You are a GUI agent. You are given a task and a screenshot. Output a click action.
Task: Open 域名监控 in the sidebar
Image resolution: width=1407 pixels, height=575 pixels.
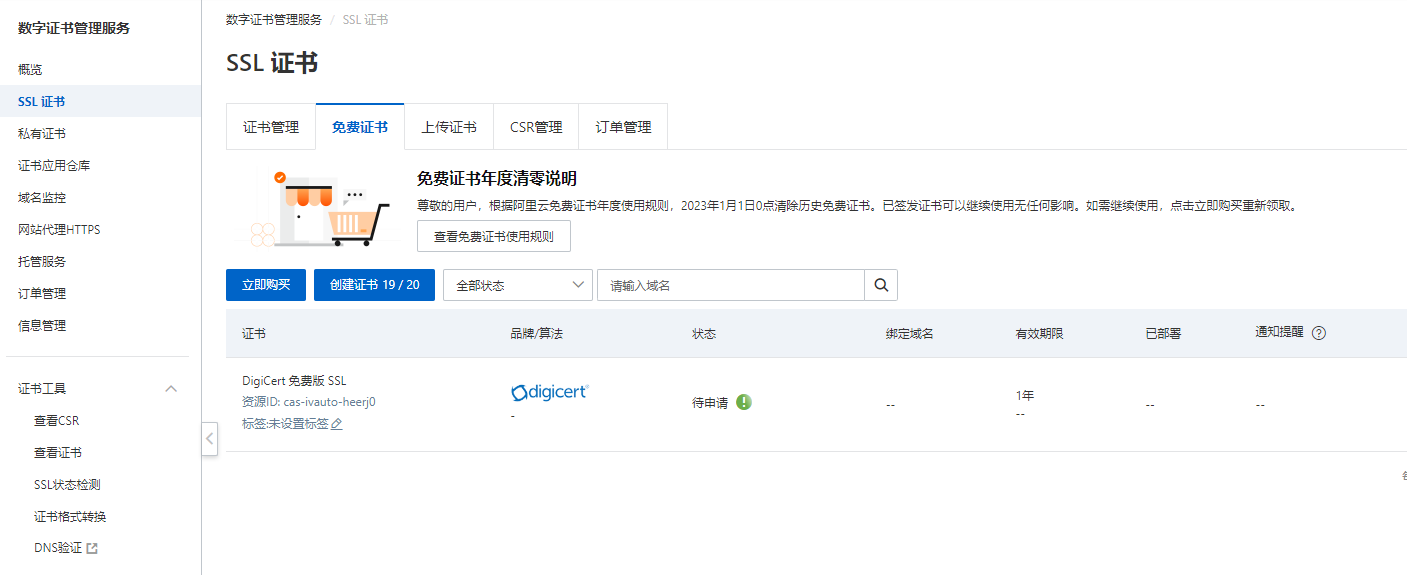pyautogui.click(x=42, y=198)
